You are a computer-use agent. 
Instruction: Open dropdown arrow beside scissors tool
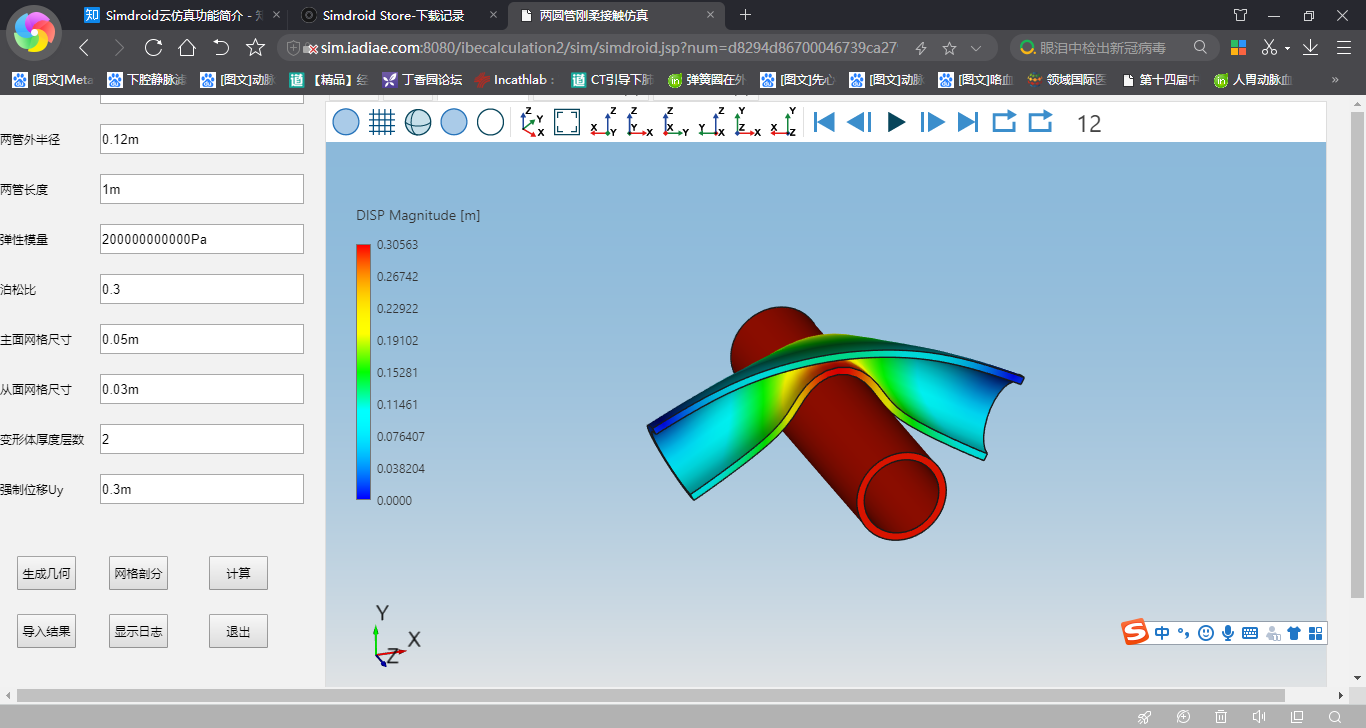(1287, 48)
